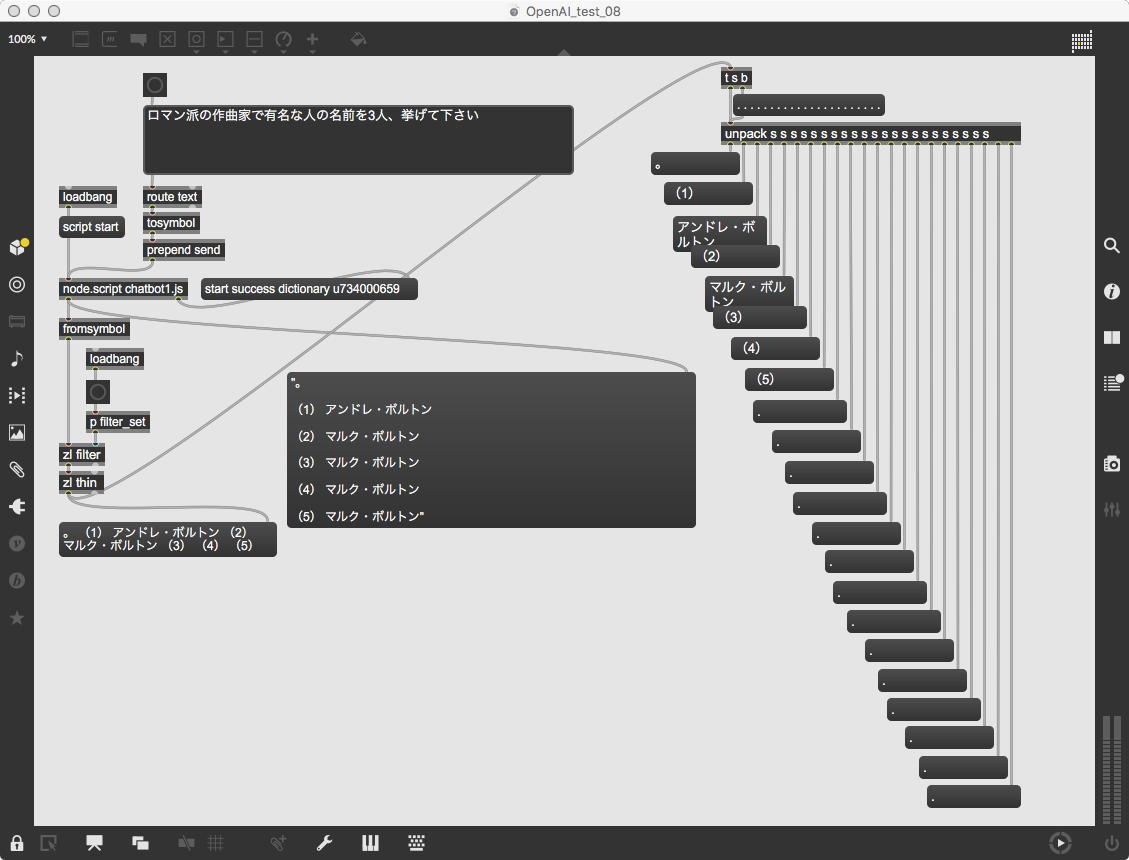
Task: Open the Sequences browser icon
Action: pos(17,395)
